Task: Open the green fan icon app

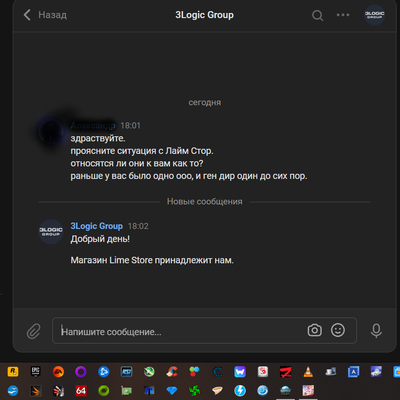Action: [195, 390]
